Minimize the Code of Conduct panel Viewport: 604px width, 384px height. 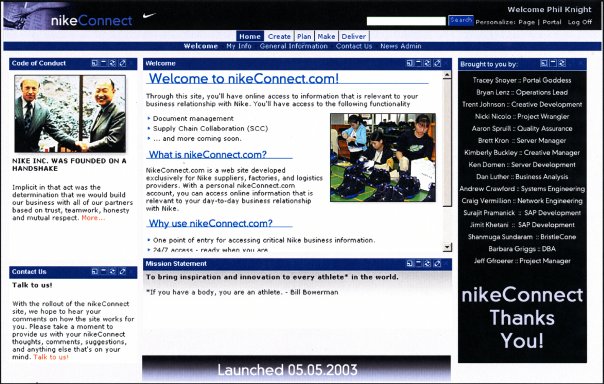104,63
